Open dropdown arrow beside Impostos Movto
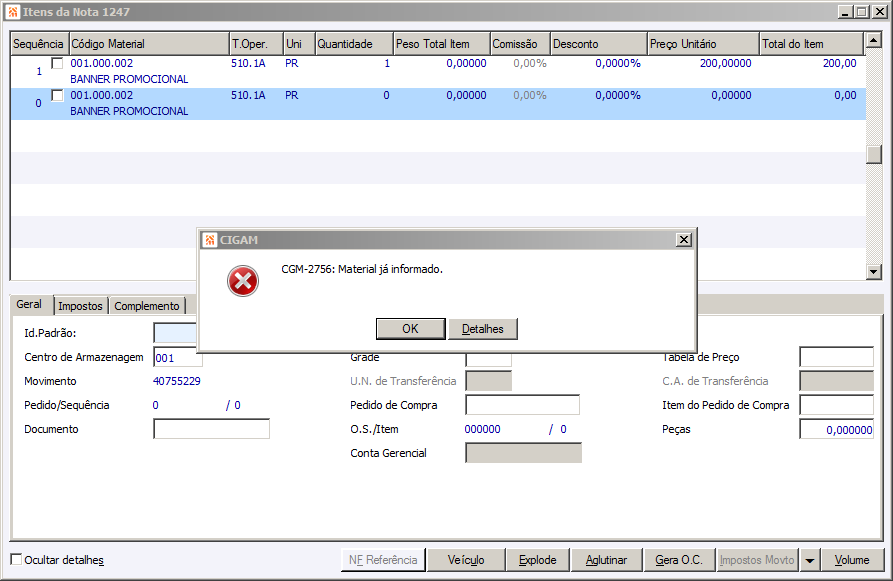 click(809, 560)
